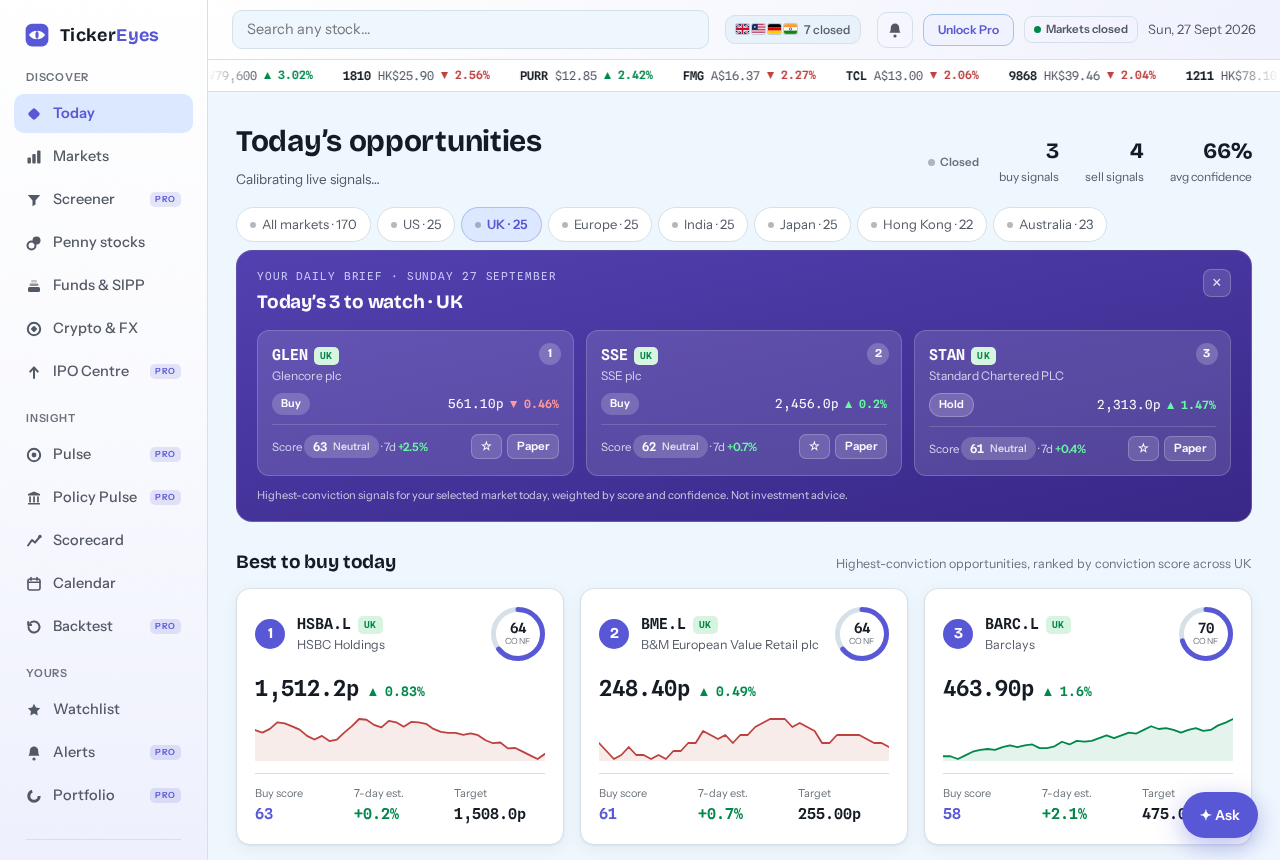Click the Today diamond icon in the sidebar
The image size is (1280, 860).
pos(34,114)
